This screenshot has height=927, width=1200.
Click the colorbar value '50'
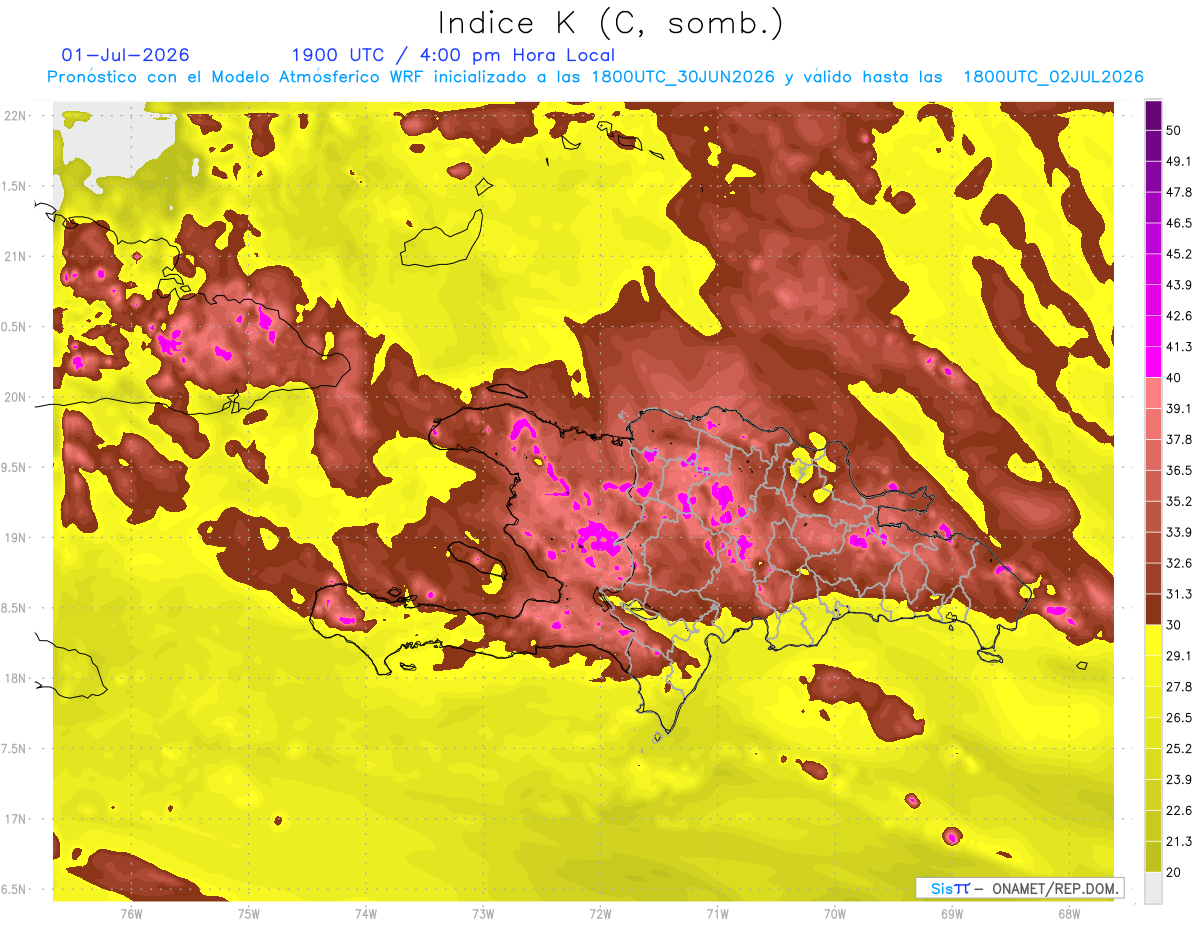[1174, 131]
